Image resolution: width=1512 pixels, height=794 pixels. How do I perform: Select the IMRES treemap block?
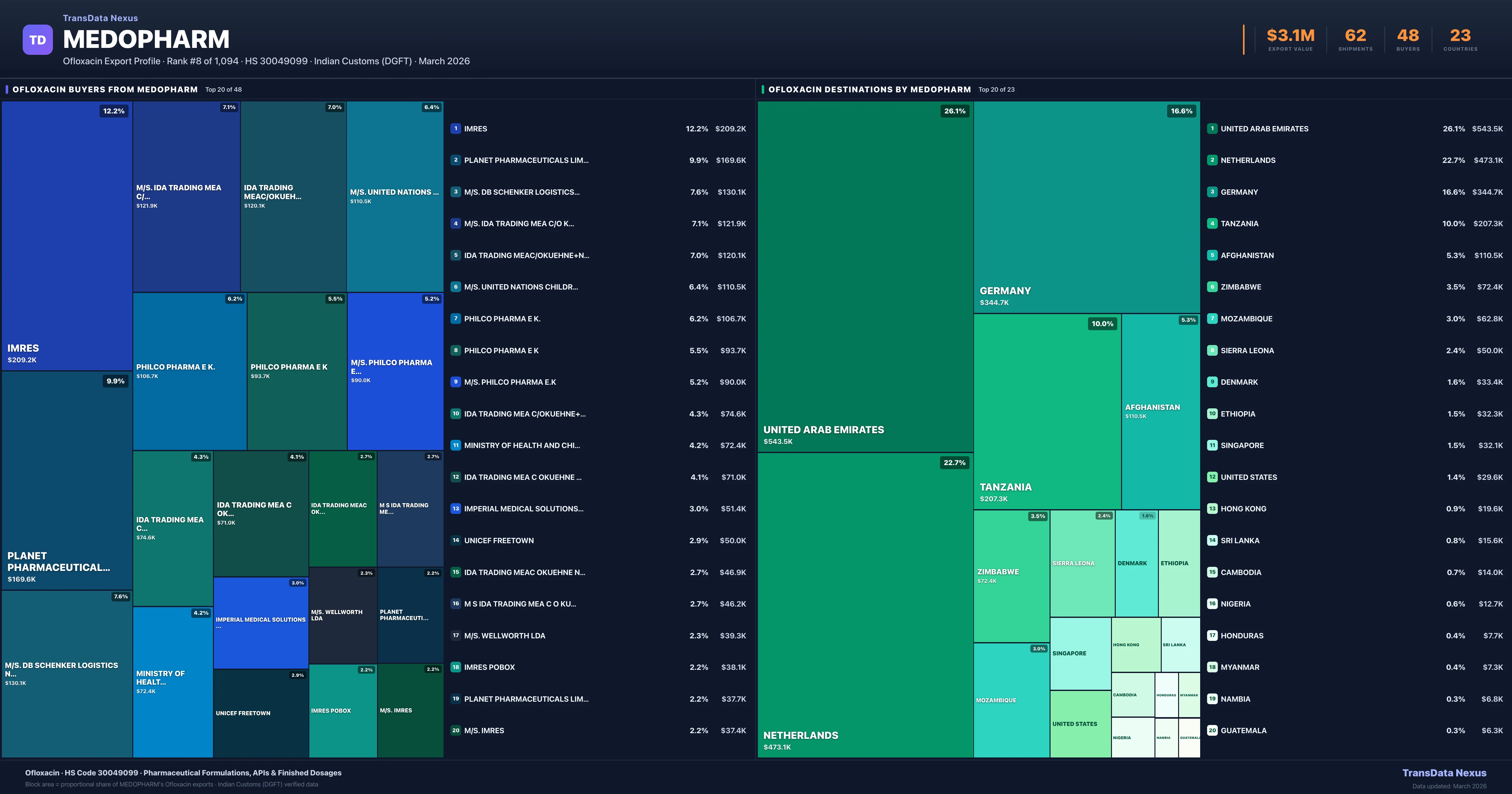pyautogui.click(x=67, y=235)
